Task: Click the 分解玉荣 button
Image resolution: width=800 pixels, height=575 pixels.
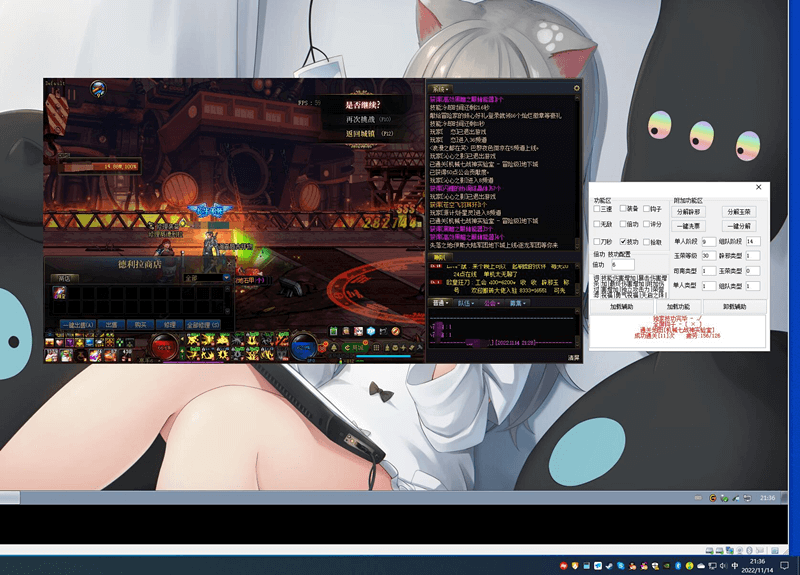Action: (x=739, y=212)
